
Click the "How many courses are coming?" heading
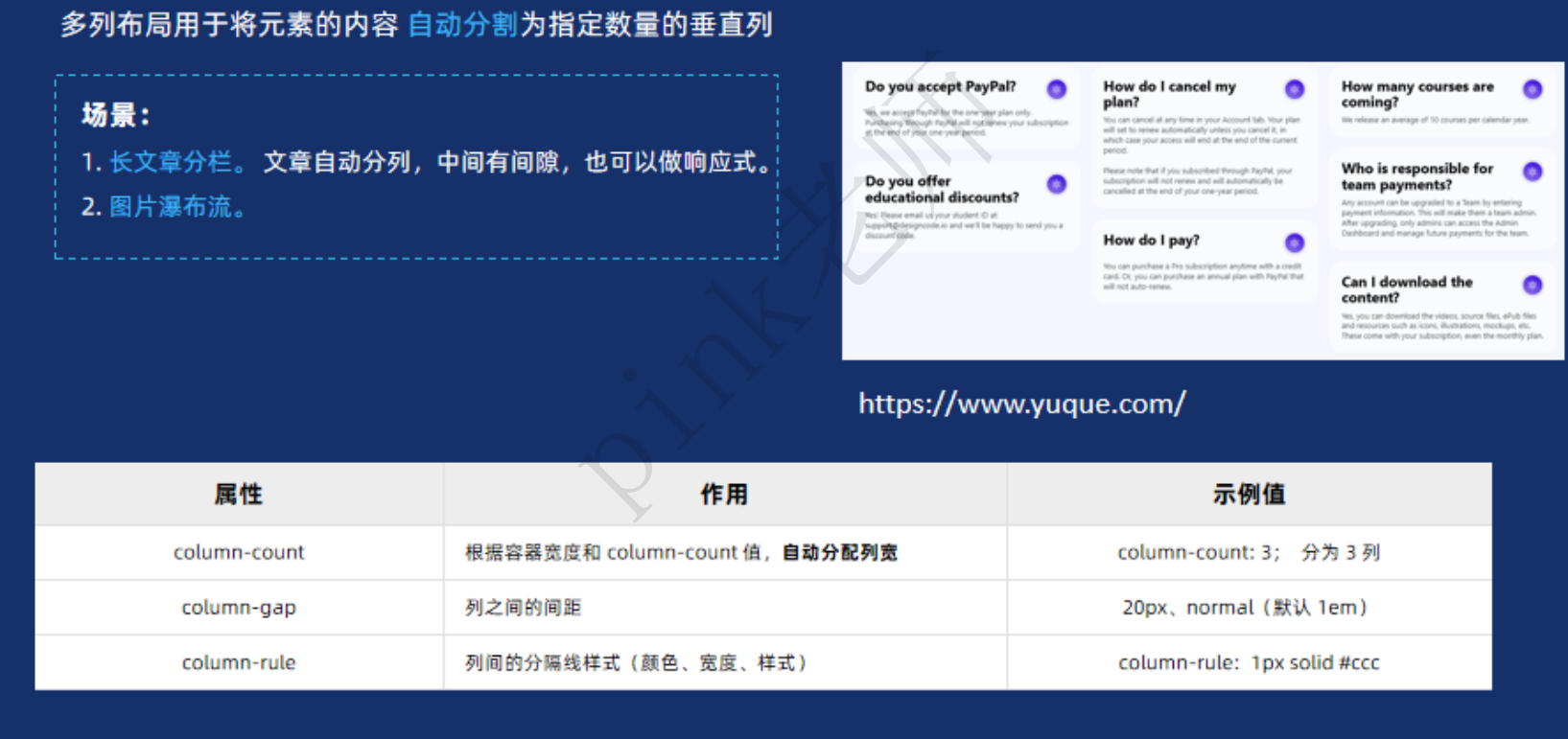pyautogui.click(x=1417, y=94)
